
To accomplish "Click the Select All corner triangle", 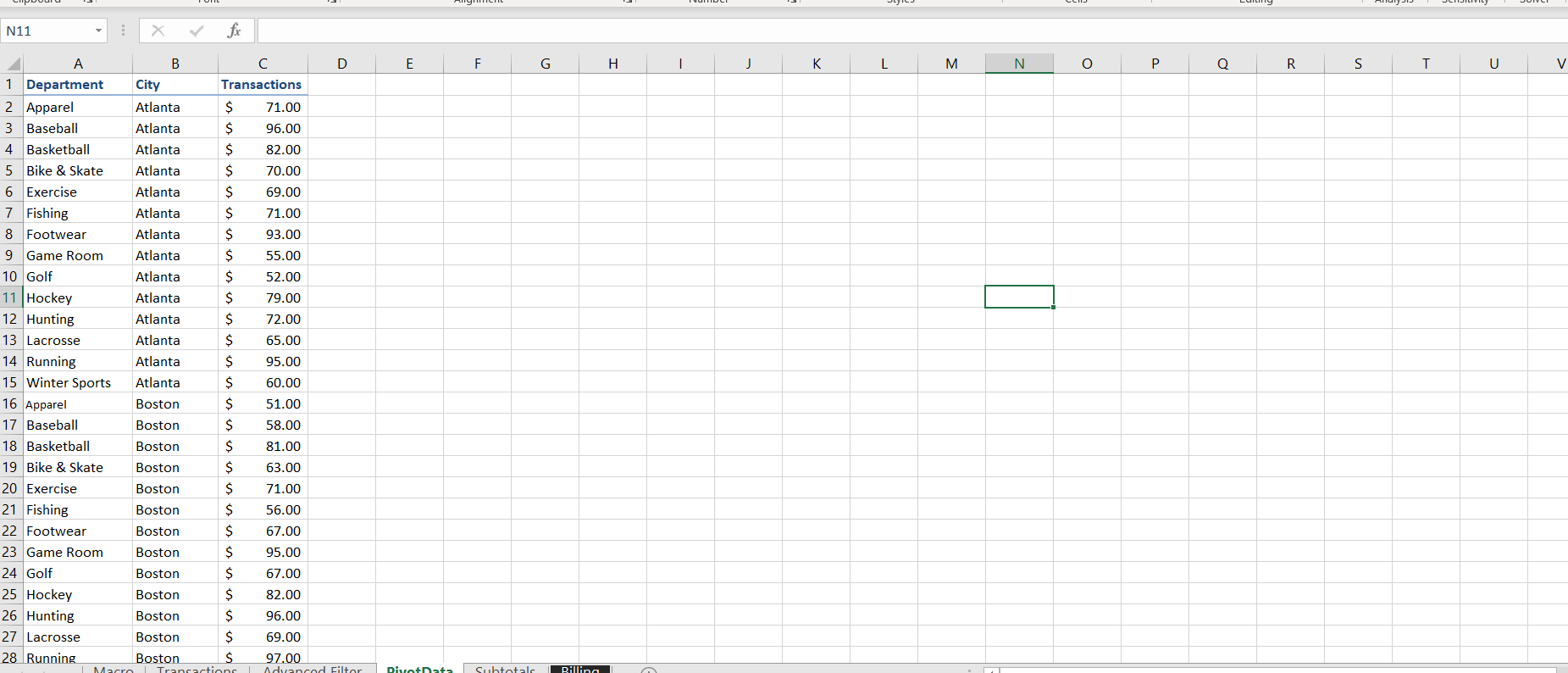I will coord(13,64).
